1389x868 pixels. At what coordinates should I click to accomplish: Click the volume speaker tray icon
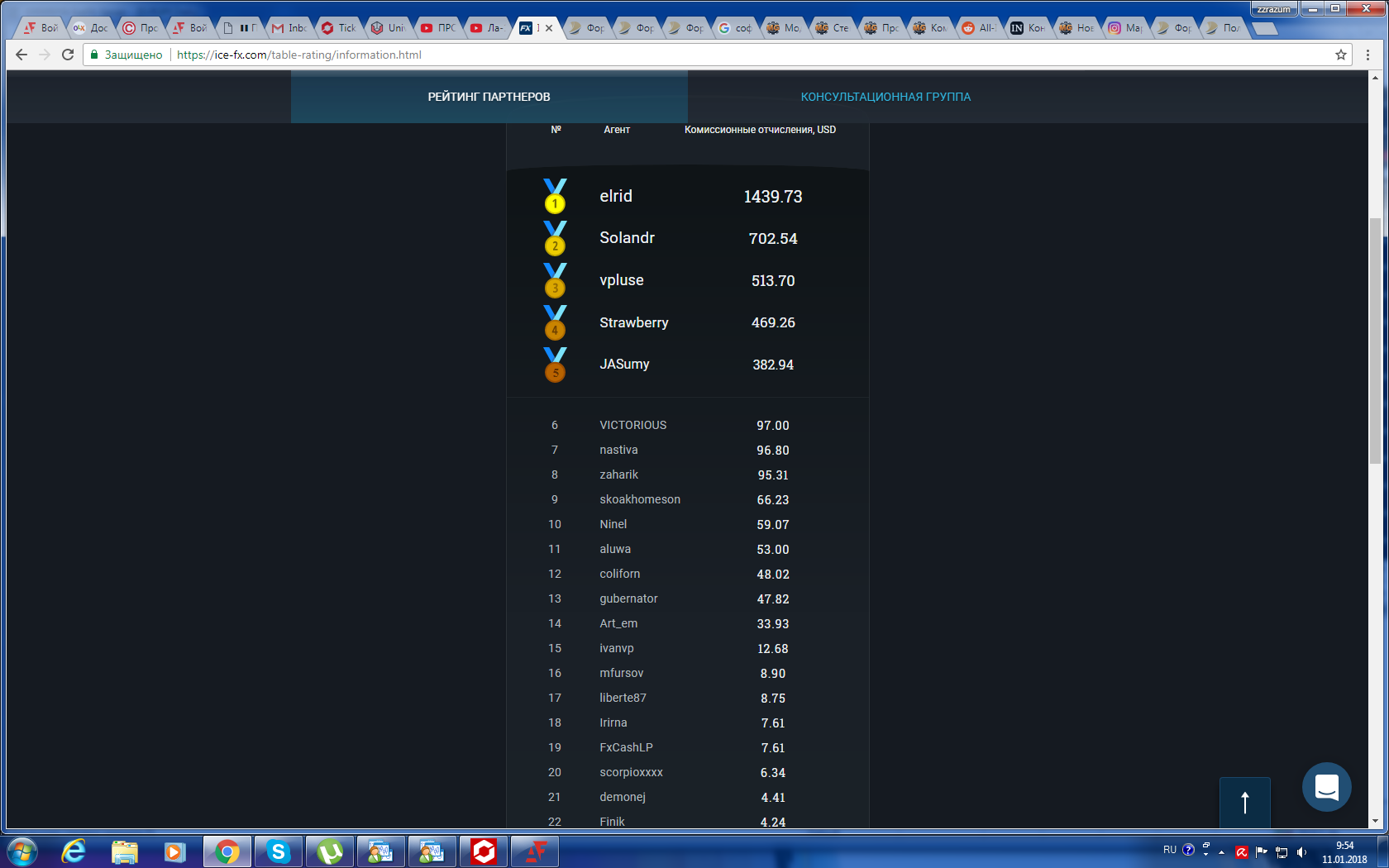coord(1302,851)
